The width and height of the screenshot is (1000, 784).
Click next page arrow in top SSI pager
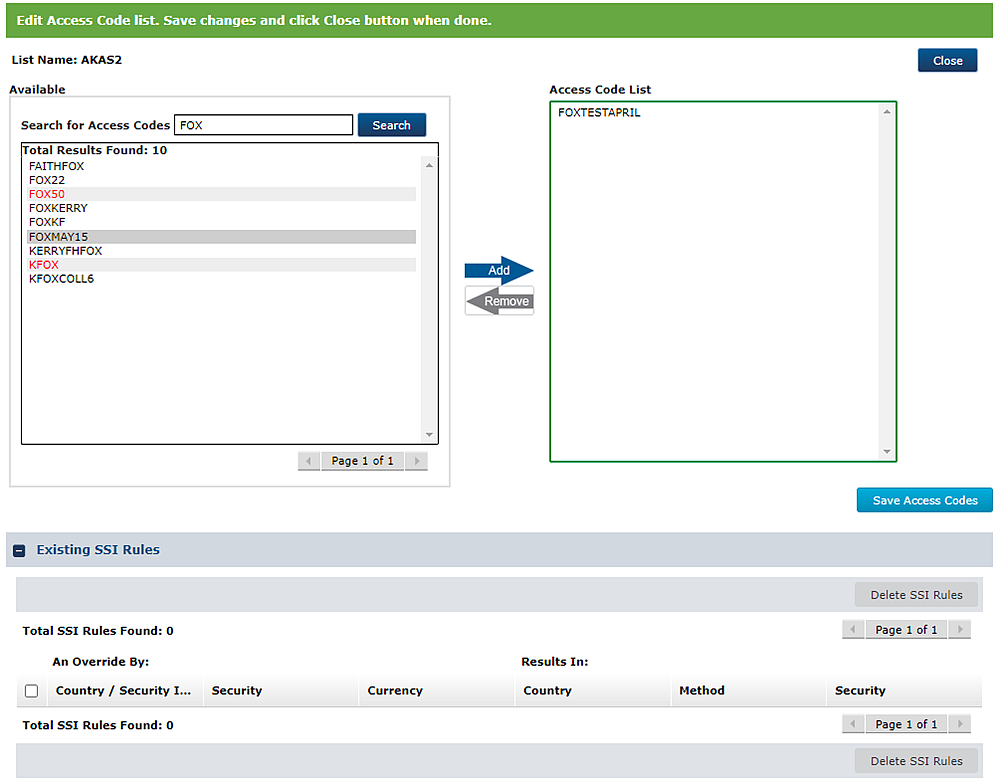(959, 630)
